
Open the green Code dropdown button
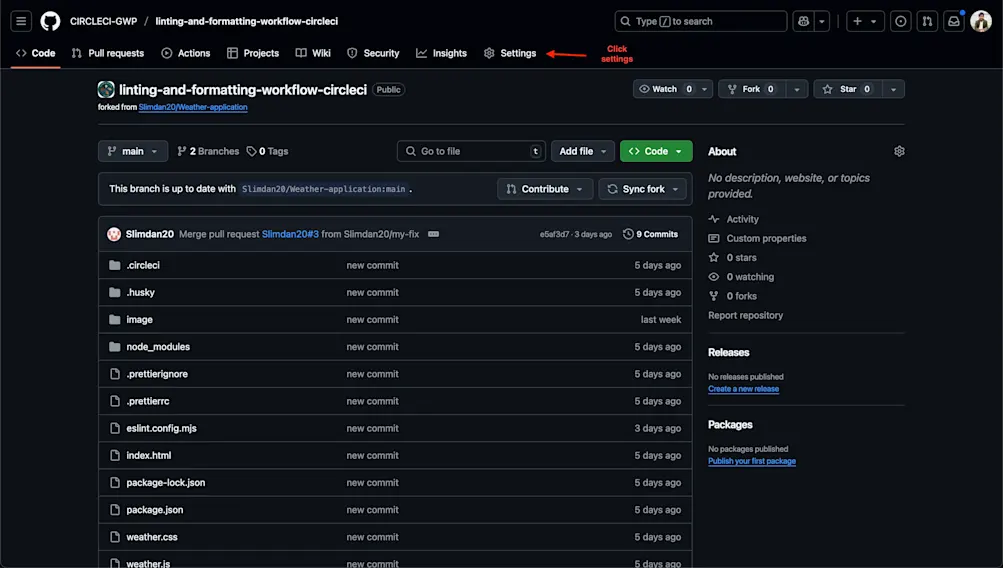click(656, 151)
